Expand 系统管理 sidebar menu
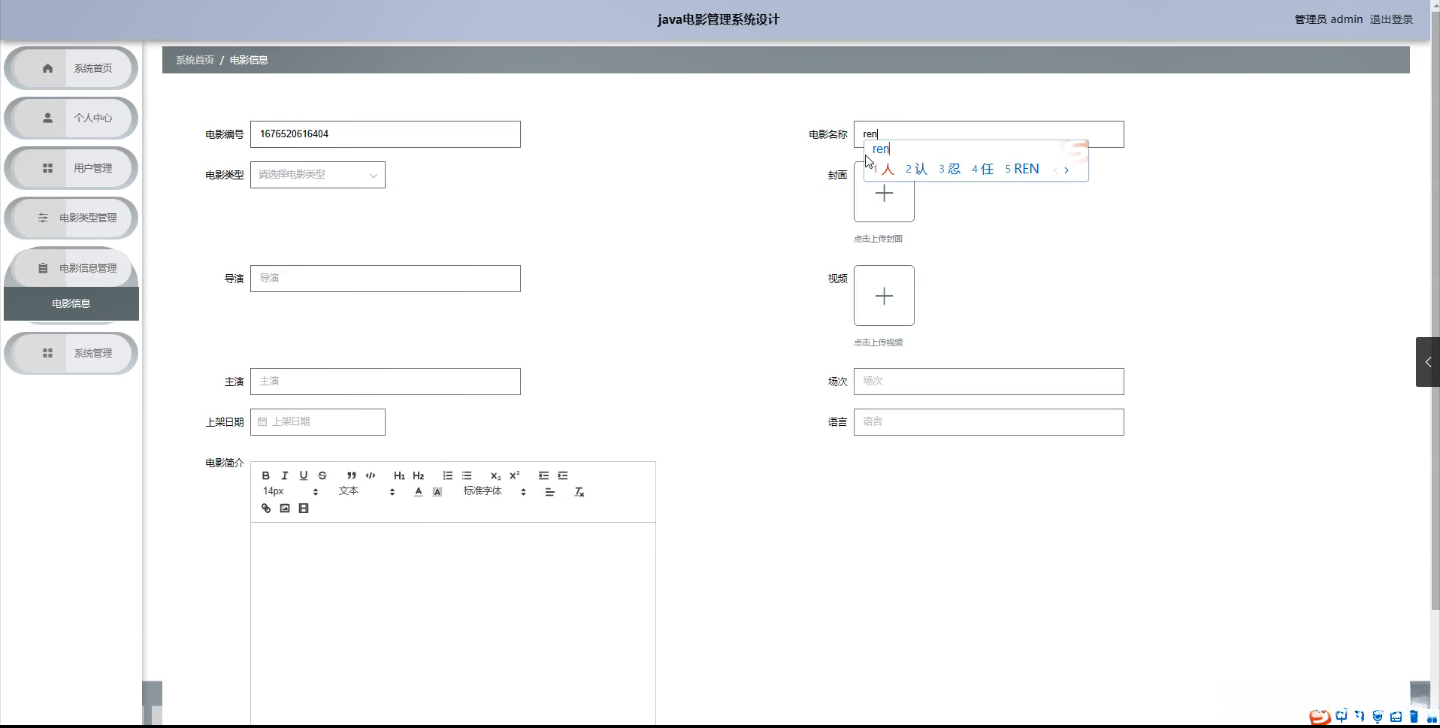Viewport: 1440px width, 728px height. coord(71,353)
